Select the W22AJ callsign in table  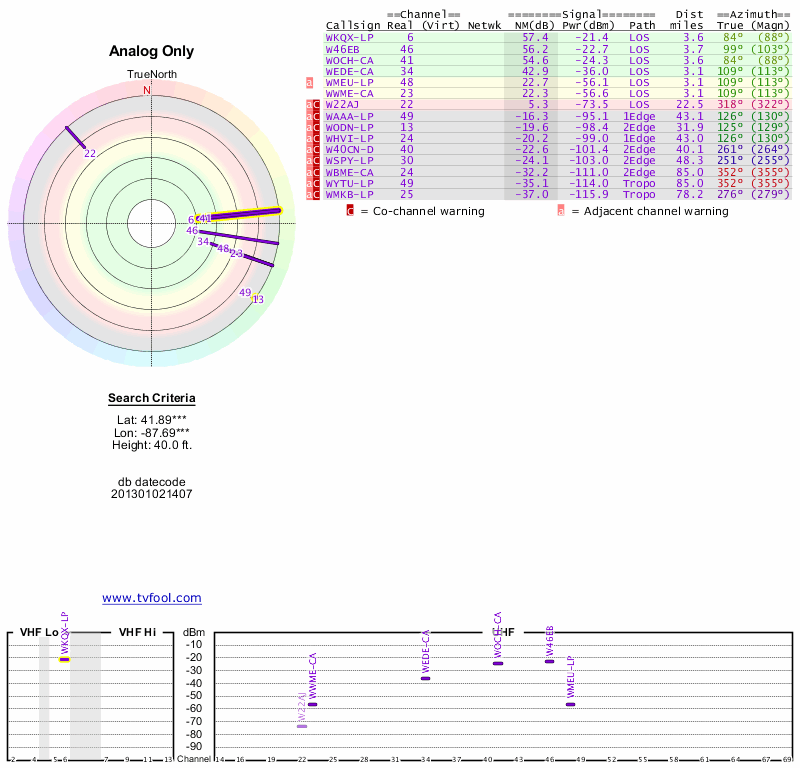[342, 105]
